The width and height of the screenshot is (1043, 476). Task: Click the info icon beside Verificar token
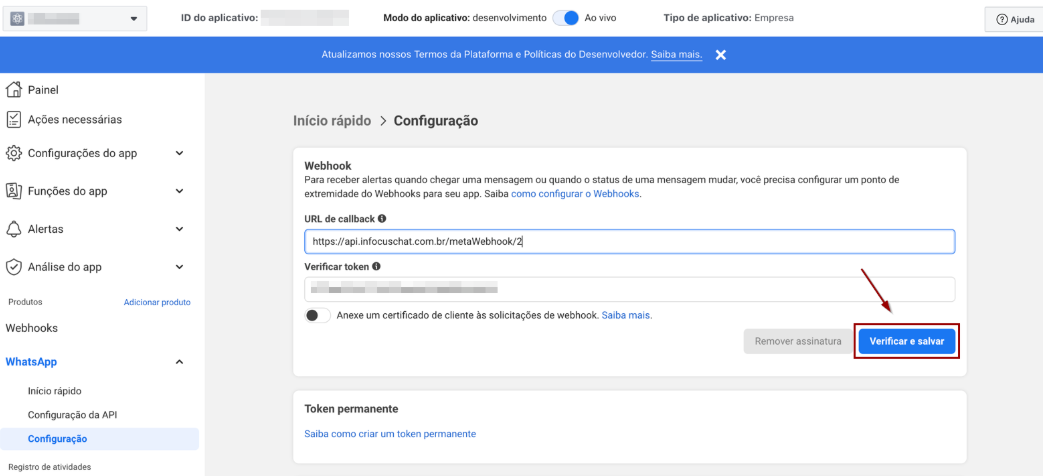tap(376, 267)
